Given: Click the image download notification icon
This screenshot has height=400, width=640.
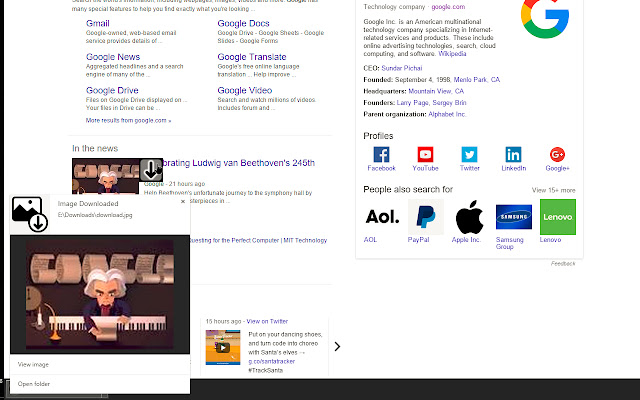Looking at the screenshot, I should [30, 214].
